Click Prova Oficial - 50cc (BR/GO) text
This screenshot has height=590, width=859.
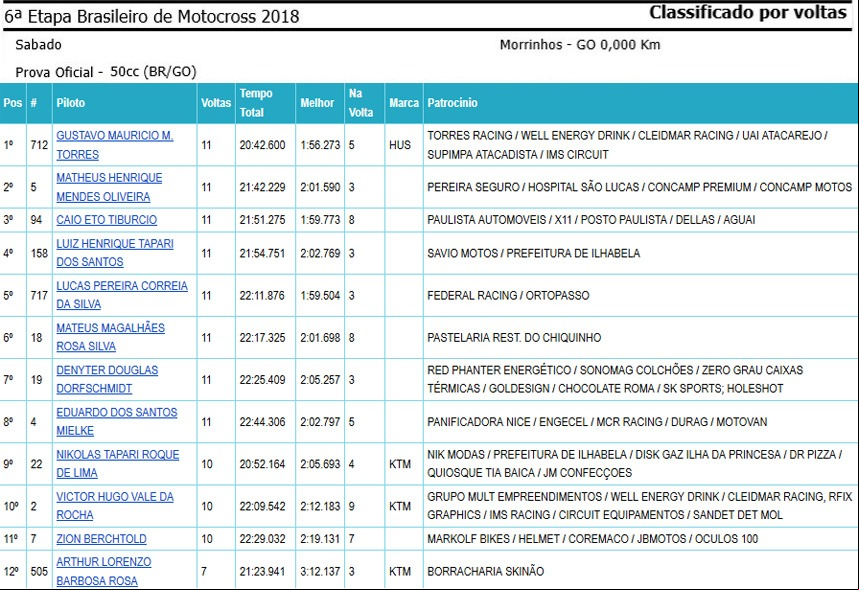pos(106,72)
